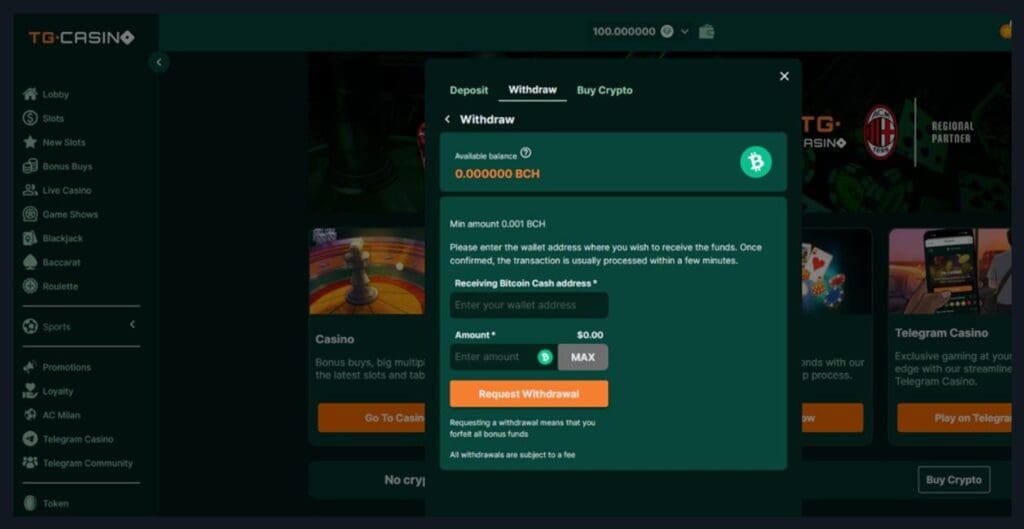Focus the Enter amount input field
1024x529 pixels.
coord(504,357)
